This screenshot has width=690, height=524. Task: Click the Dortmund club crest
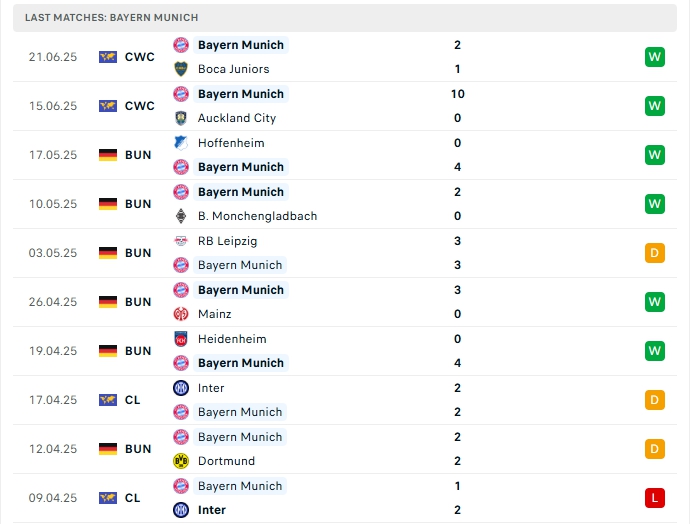click(x=181, y=461)
